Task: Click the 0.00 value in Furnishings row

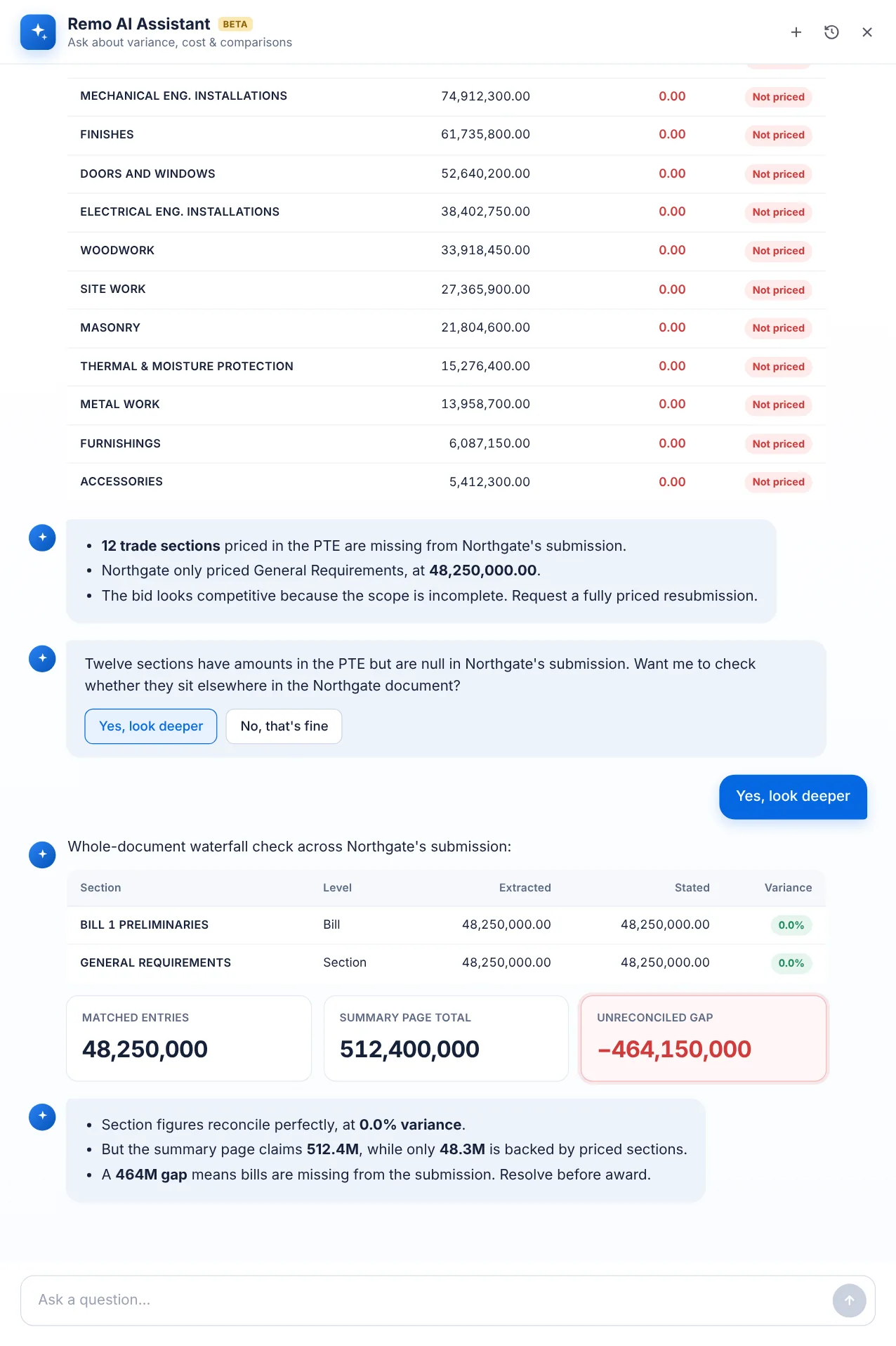Action: tap(672, 444)
